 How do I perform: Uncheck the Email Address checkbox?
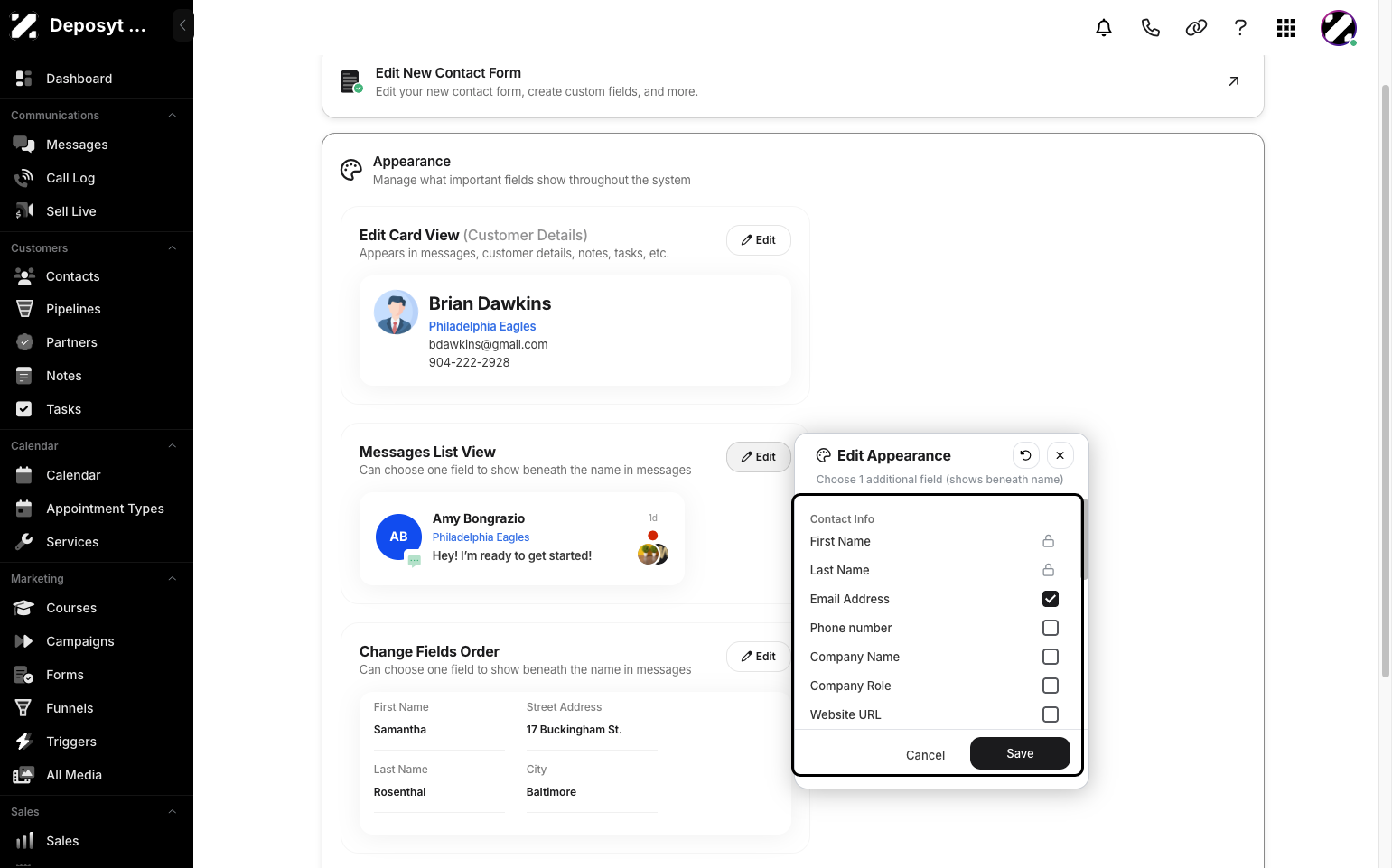[1051, 599]
